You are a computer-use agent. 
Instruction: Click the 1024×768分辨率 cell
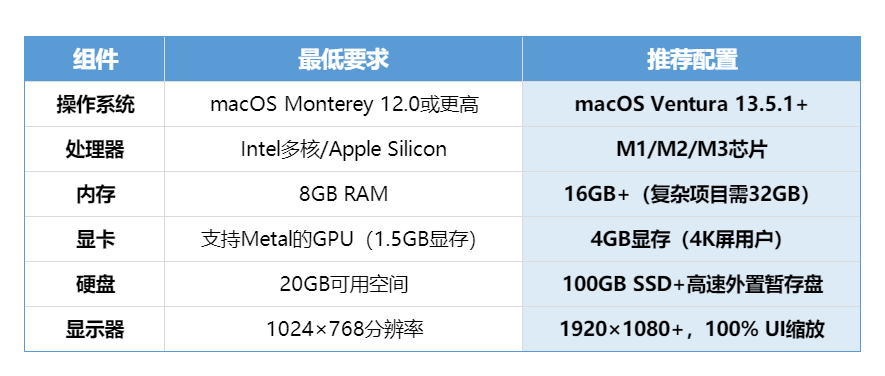(343, 329)
